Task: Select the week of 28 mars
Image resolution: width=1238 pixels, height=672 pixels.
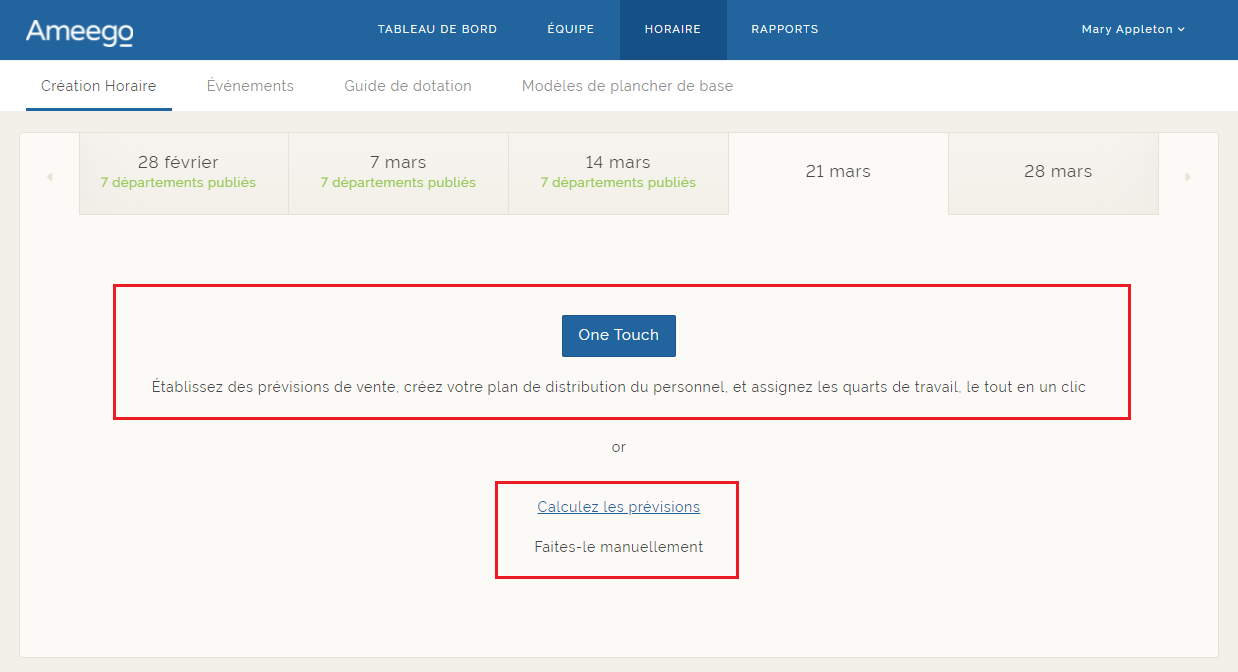Action: 1056,172
